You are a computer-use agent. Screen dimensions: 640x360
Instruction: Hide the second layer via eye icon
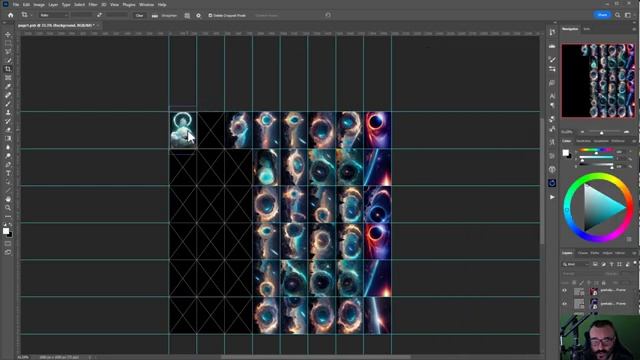pyautogui.click(x=564, y=304)
